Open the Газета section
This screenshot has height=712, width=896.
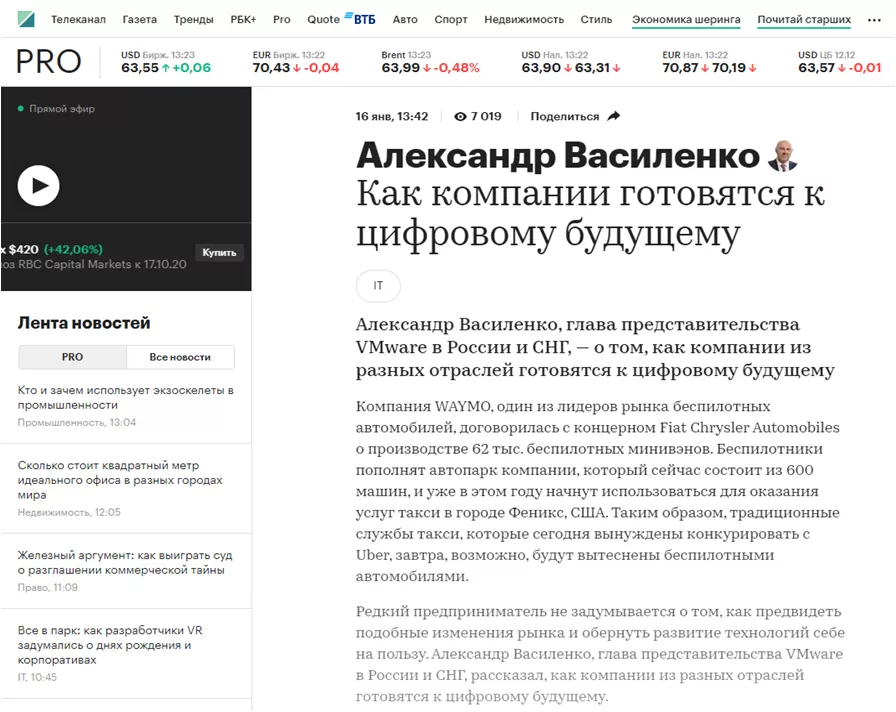pyautogui.click(x=139, y=19)
